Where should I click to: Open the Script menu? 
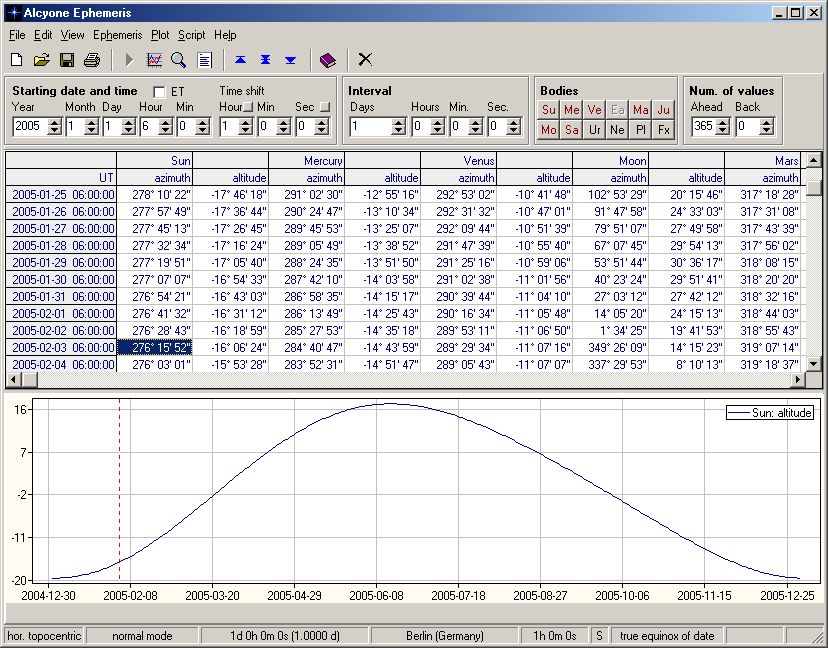pyautogui.click(x=191, y=35)
